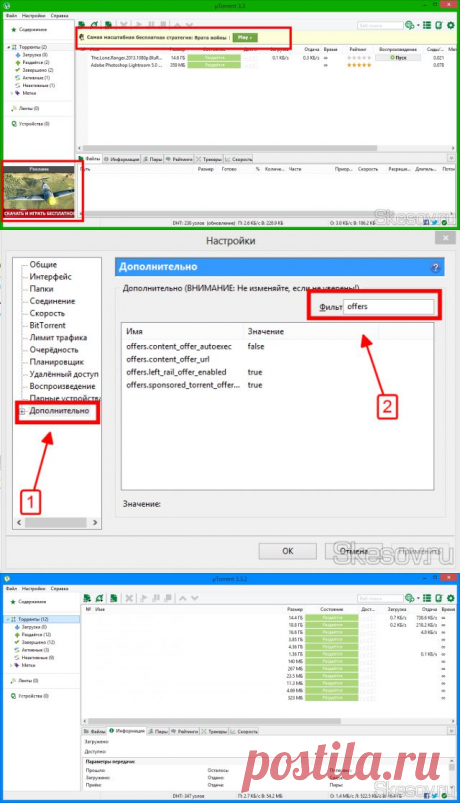Select offers.left_rail_offer_enabled row

coord(277,372)
